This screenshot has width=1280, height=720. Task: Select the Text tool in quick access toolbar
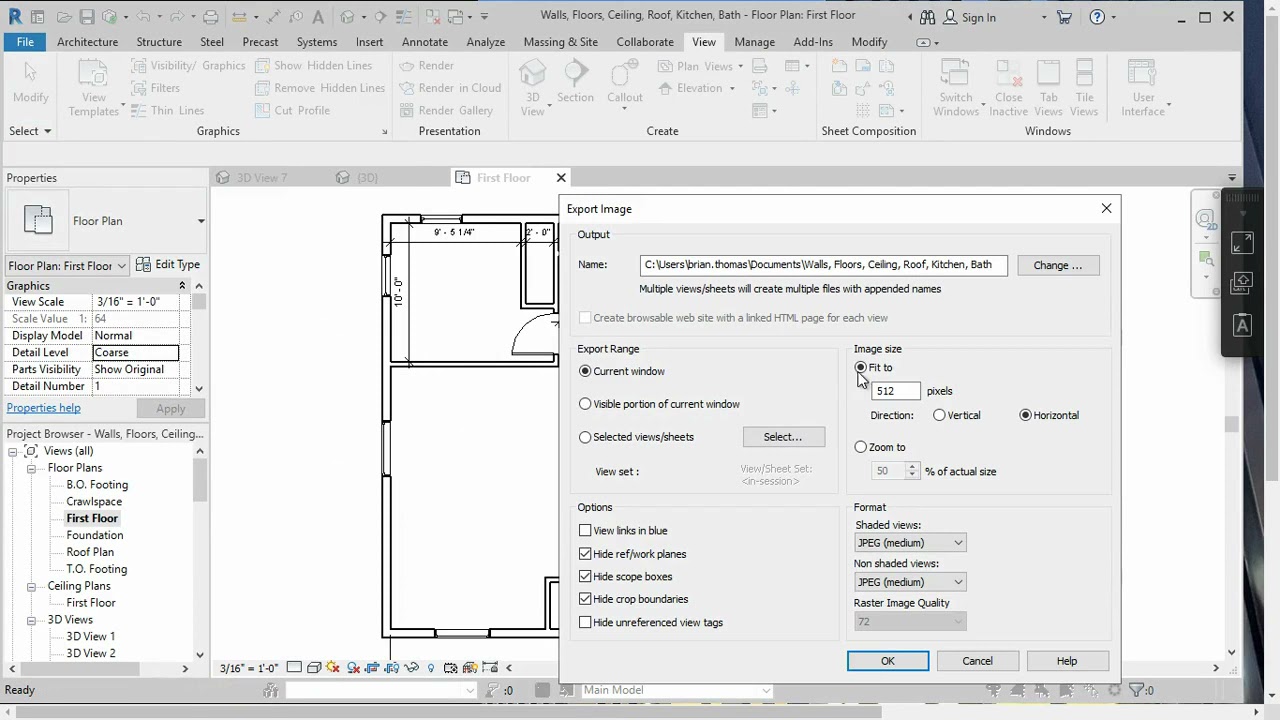pos(319,17)
